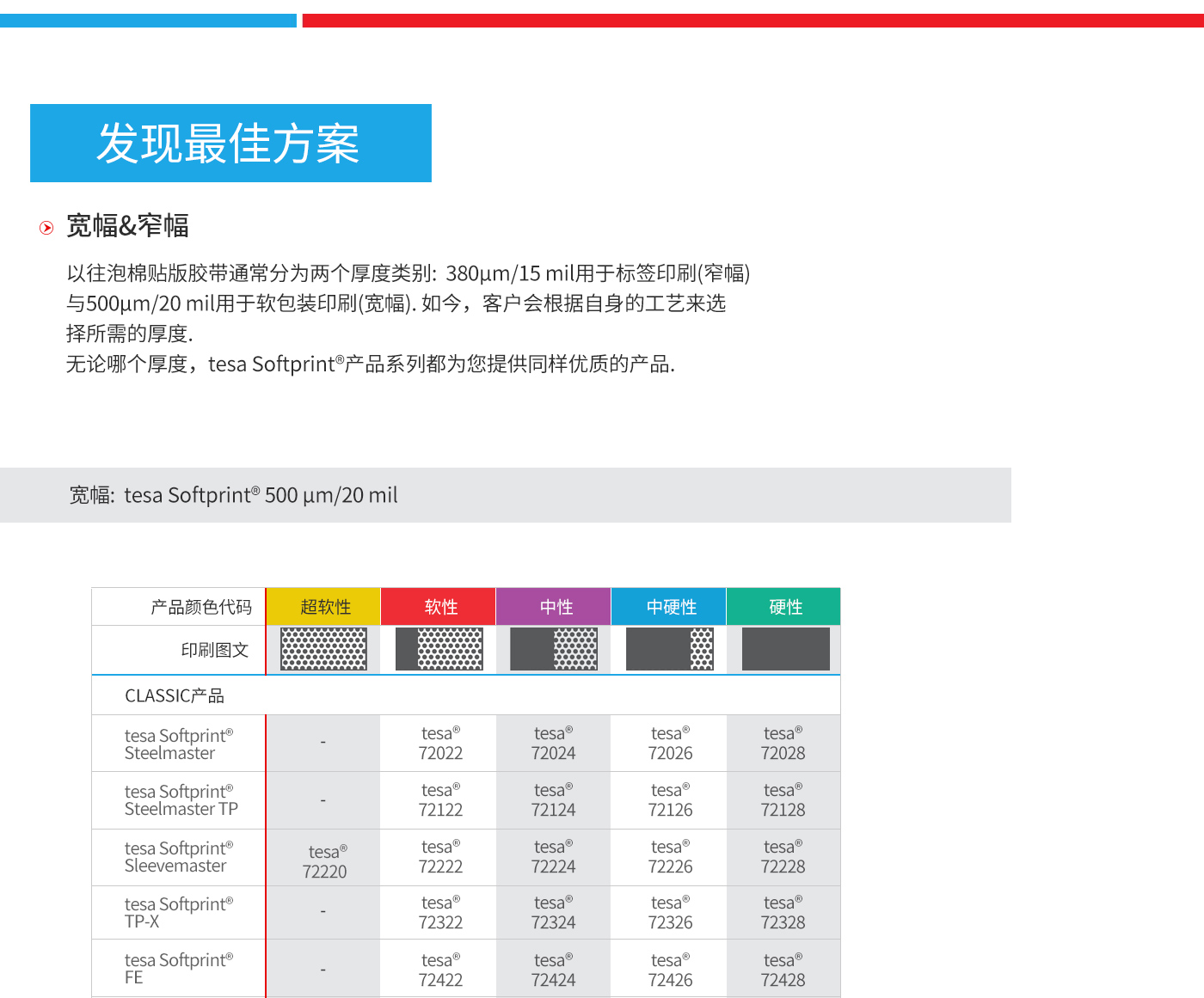Viewport: 1204px width, 998px height.
Task: Click the 中硬性 print pattern thumbnail
Action: tap(669, 649)
